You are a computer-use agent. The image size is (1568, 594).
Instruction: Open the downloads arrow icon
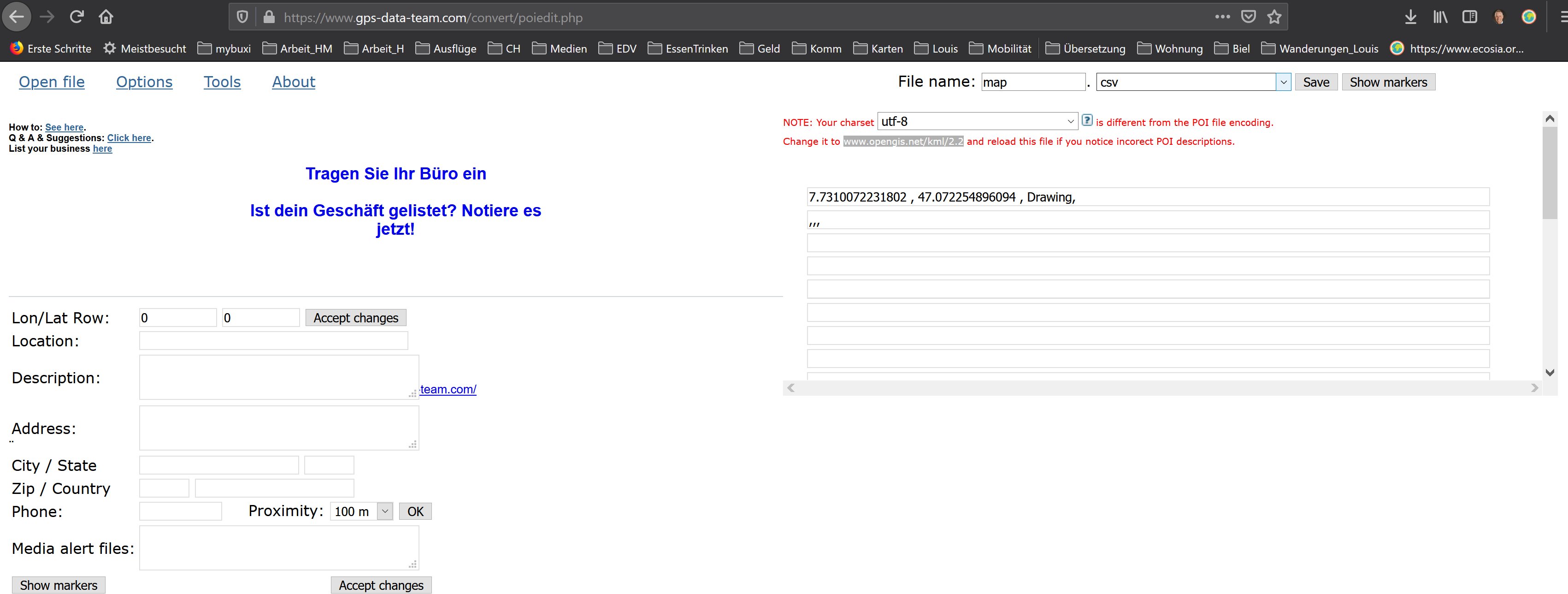point(1410,17)
